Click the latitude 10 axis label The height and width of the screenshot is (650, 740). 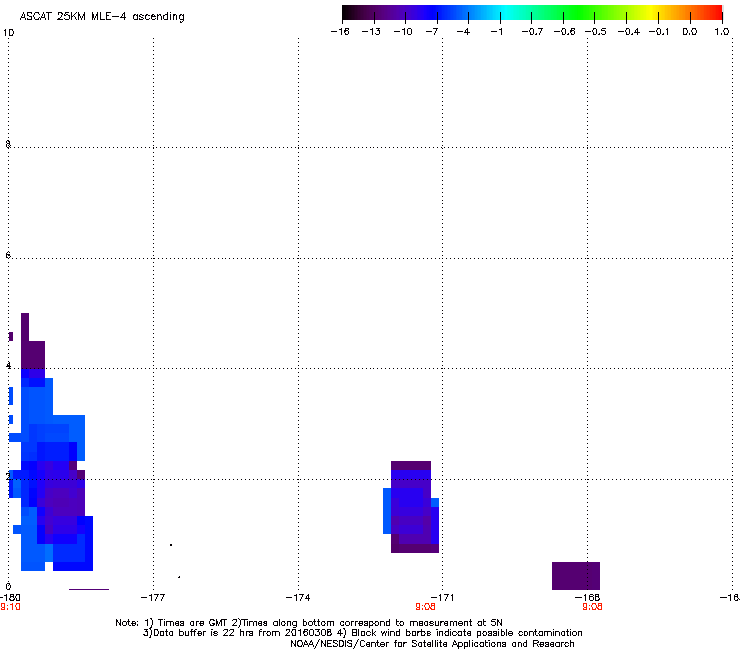[8, 33]
